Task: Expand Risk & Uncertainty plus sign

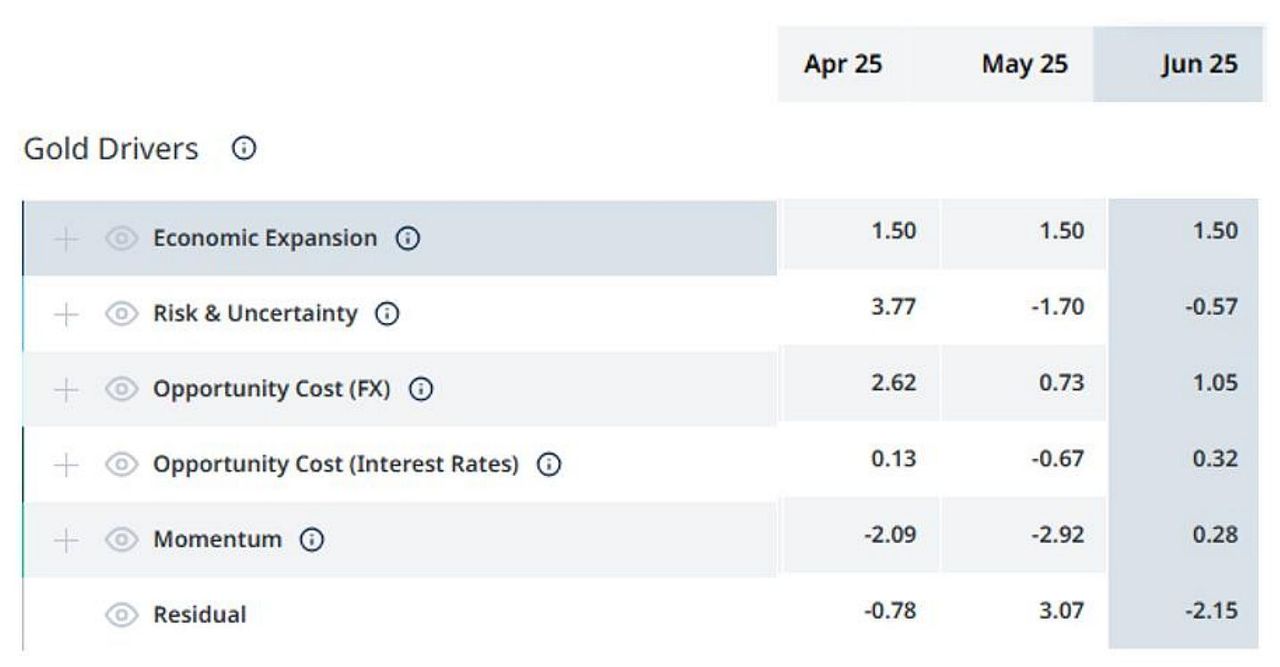Action: (x=66, y=314)
